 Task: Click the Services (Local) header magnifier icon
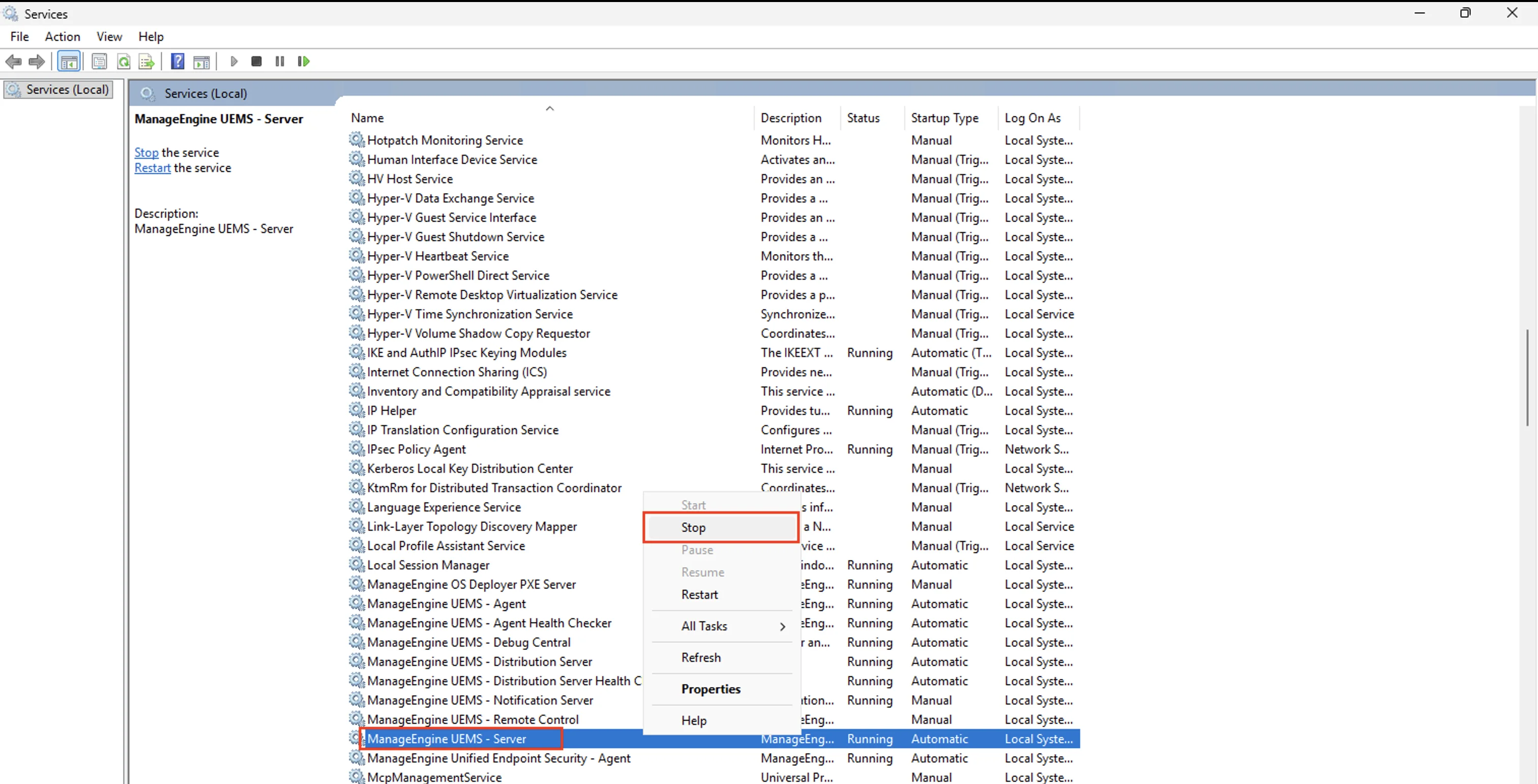(x=147, y=93)
